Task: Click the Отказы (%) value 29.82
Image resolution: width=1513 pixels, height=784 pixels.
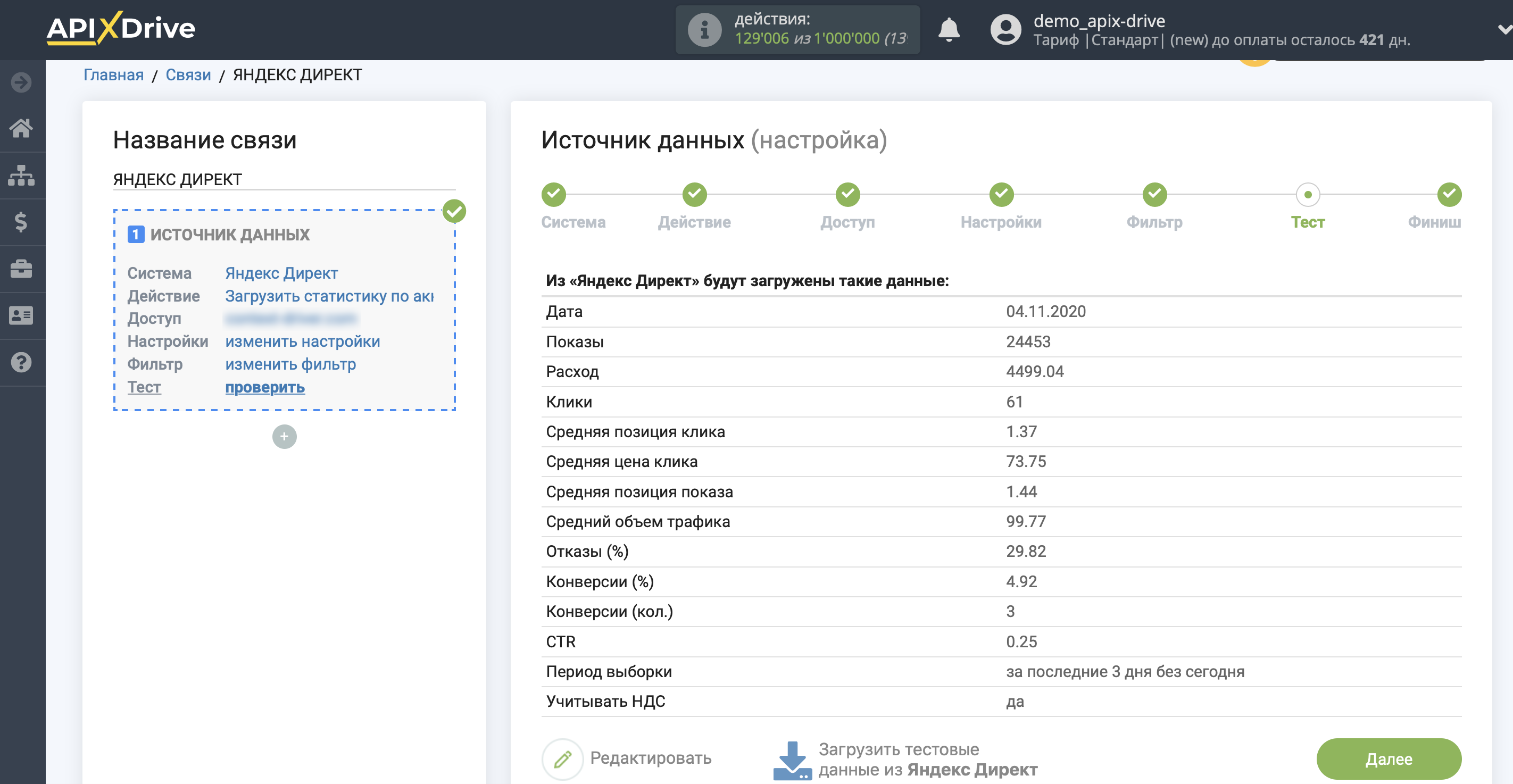Action: pyautogui.click(x=1026, y=552)
